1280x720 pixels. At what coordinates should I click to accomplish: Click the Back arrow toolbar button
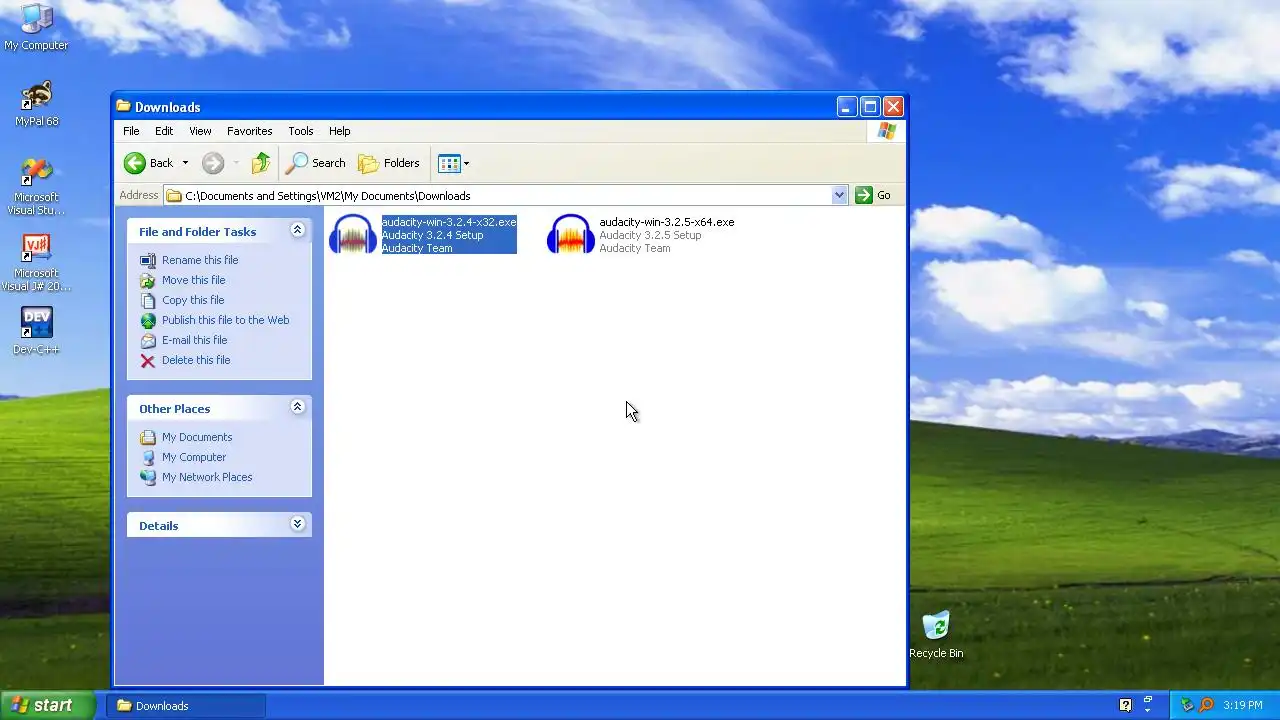148,163
